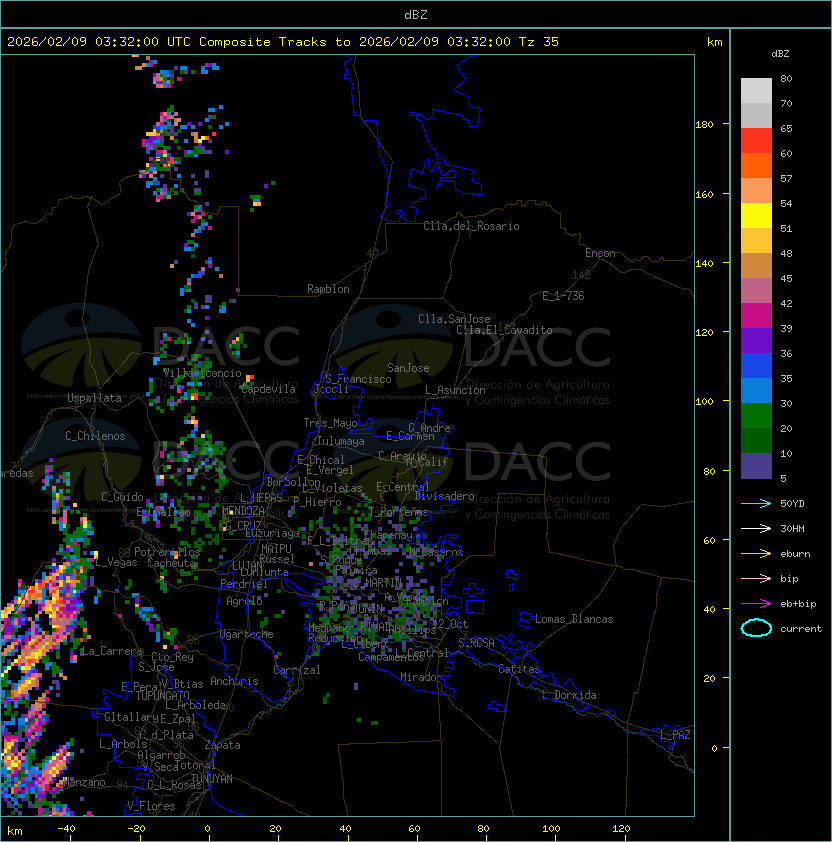Click the 'Divisadero' map label
The width and height of the screenshot is (832, 842).
point(445,496)
